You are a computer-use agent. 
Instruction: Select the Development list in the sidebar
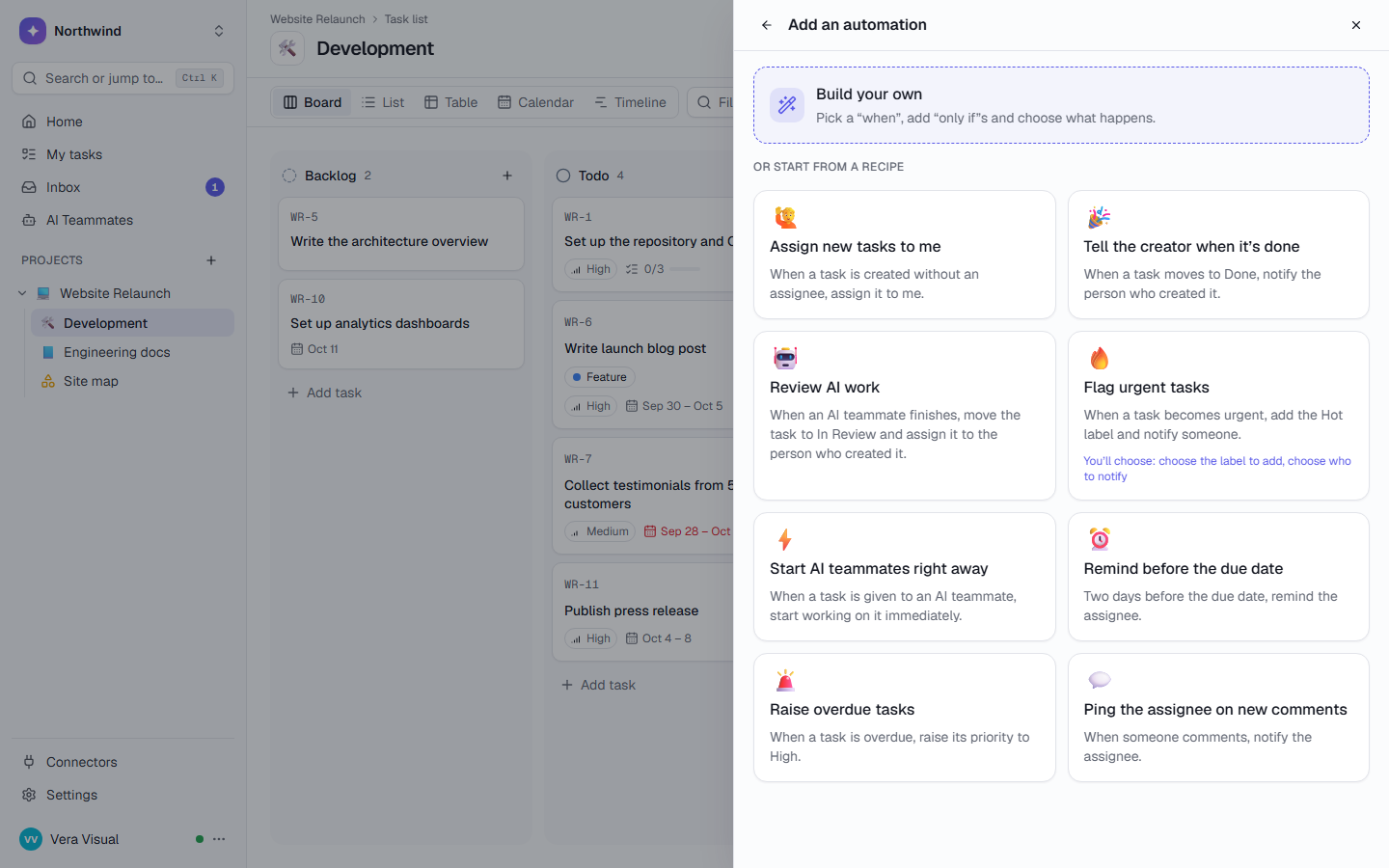pos(132,323)
